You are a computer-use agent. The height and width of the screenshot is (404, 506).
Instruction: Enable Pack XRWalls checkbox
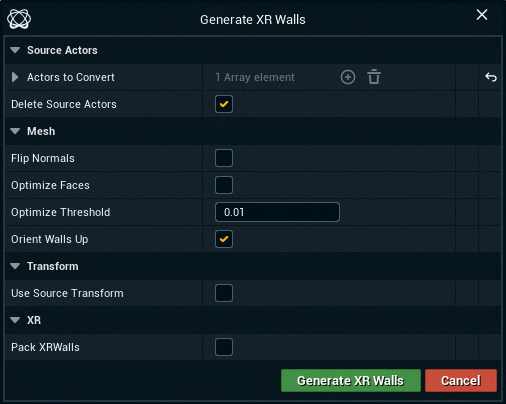pyautogui.click(x=224, y=347)
